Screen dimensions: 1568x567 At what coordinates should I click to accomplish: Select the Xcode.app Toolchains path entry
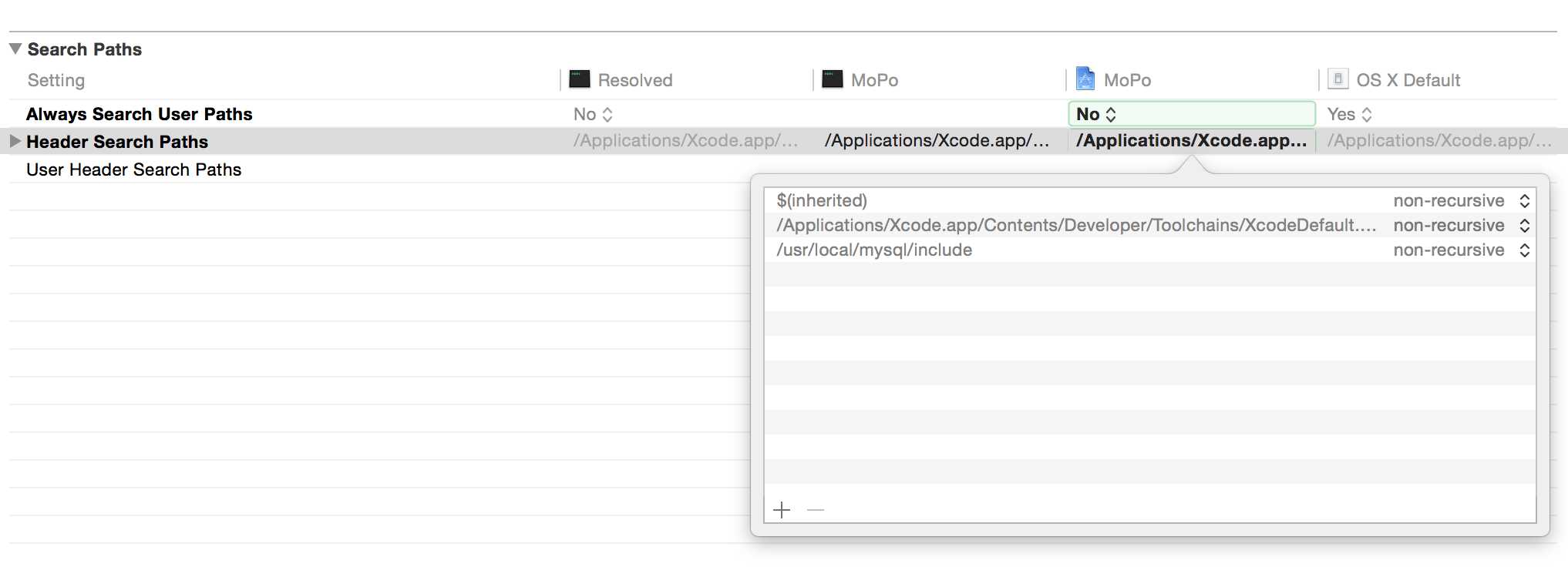[x=1076, y=226]
